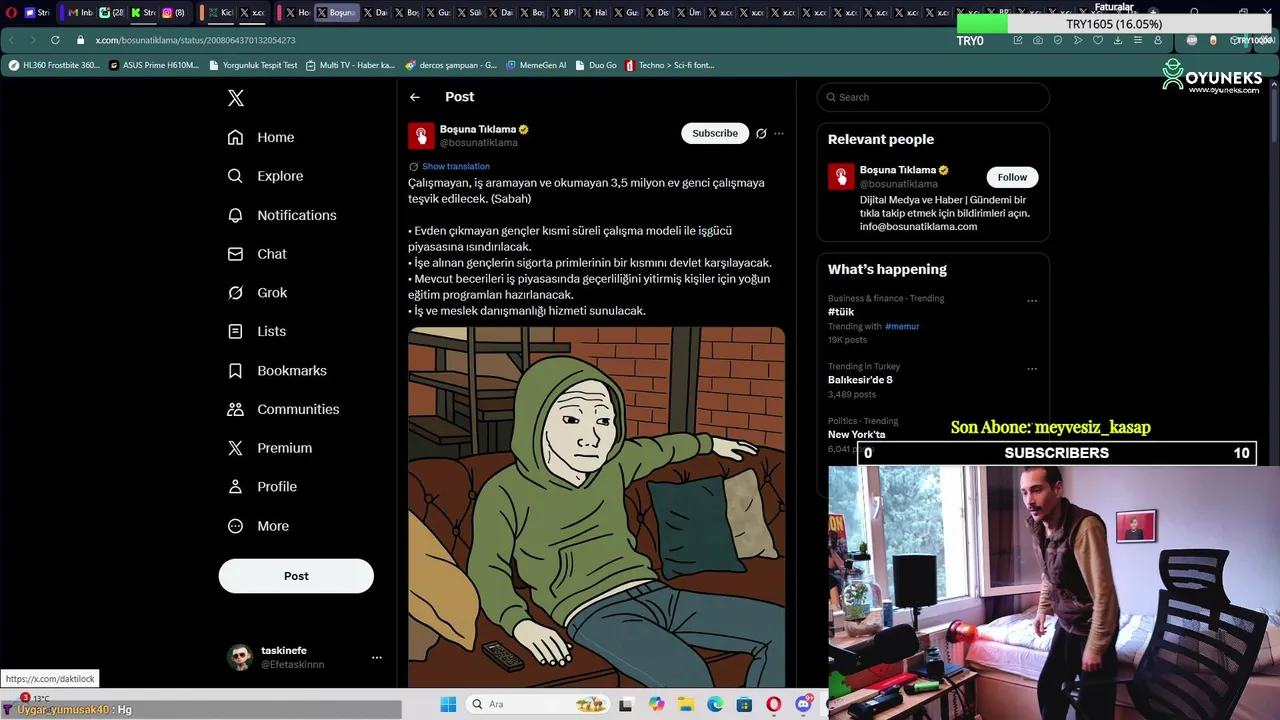Open Profile in the sidebar
The image size is (1280, 720).
pos(262,487)
